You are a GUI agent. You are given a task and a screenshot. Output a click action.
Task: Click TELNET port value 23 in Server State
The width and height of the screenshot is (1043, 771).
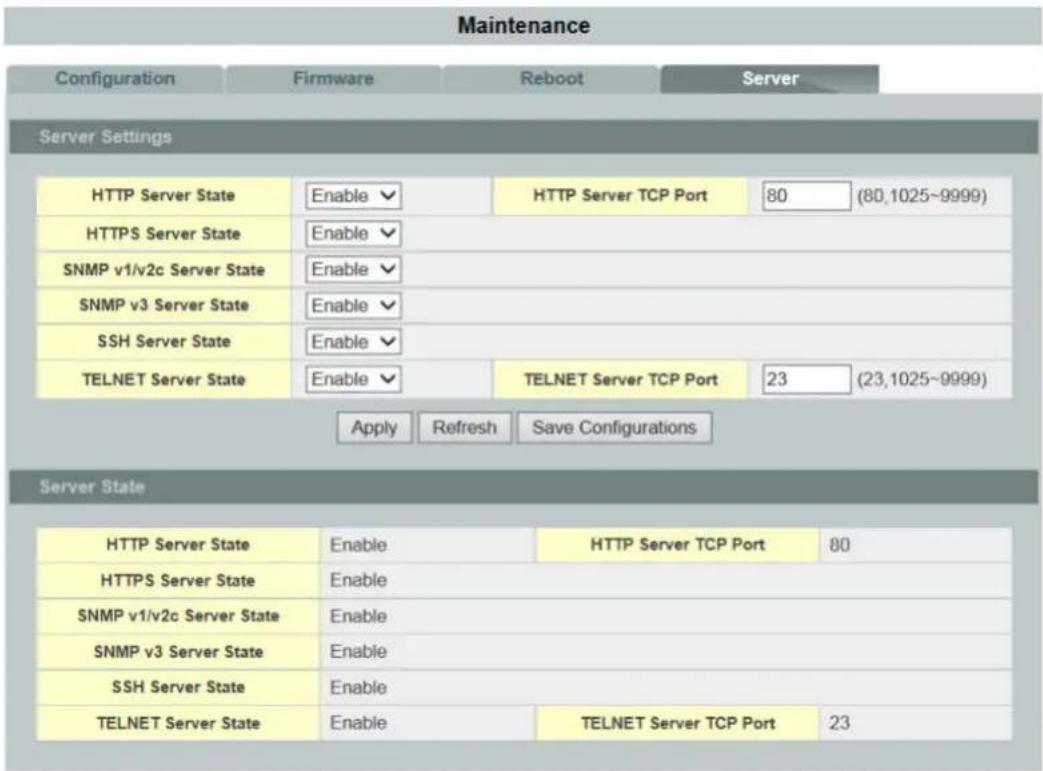[839, 722]
